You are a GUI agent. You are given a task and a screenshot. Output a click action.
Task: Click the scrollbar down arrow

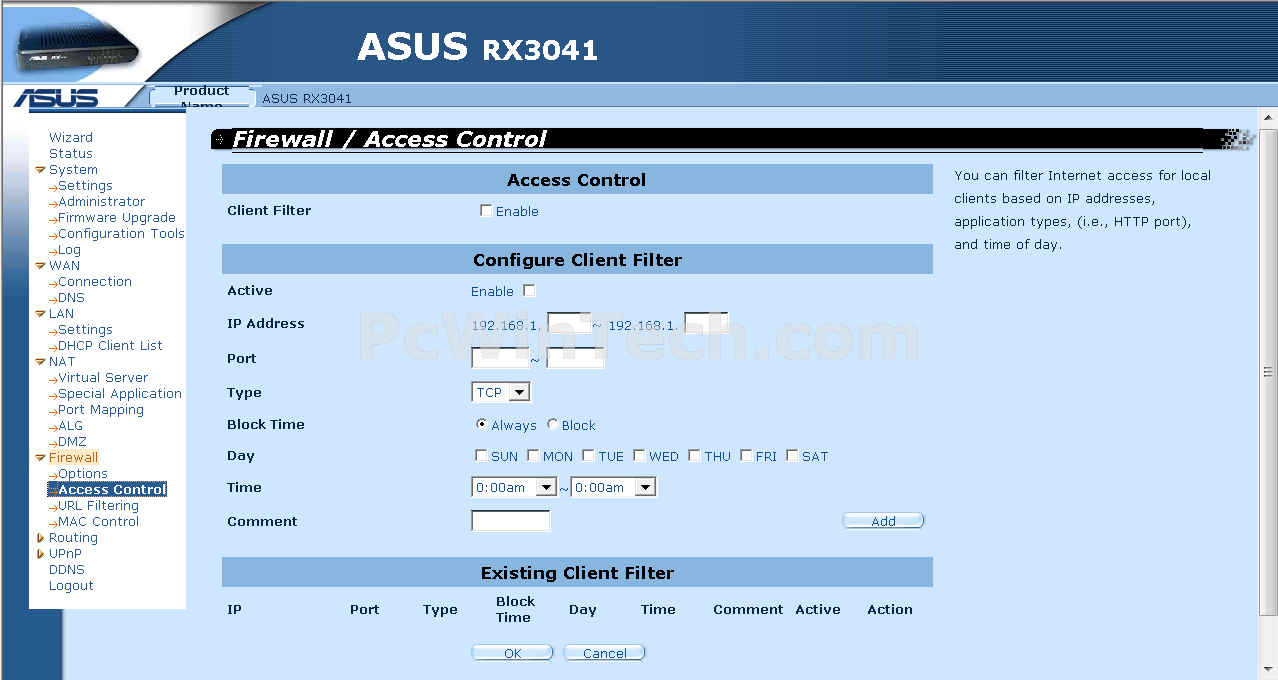tap(1268, 669)
